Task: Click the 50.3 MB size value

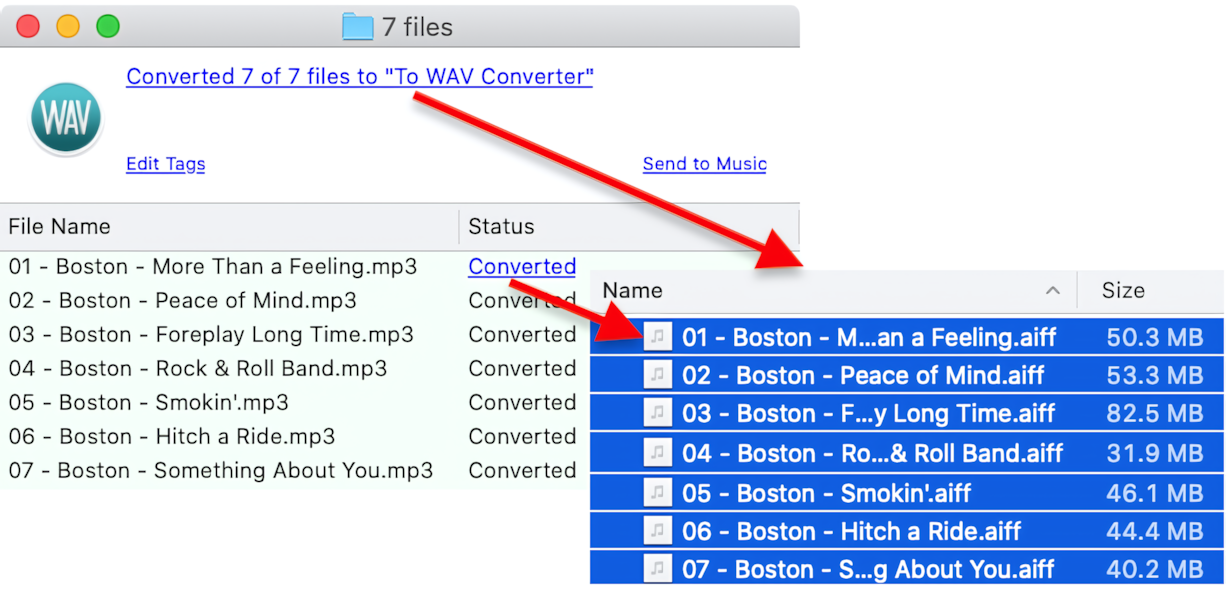Action: coord(1154,337)
